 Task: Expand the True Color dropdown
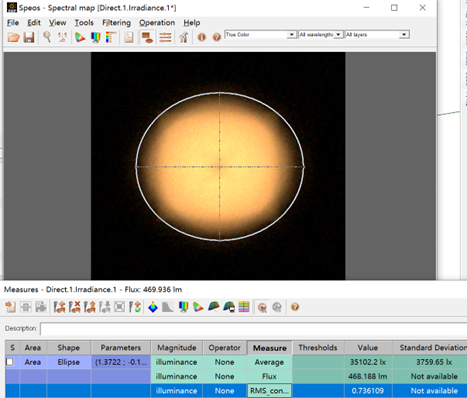pos(291,35)
